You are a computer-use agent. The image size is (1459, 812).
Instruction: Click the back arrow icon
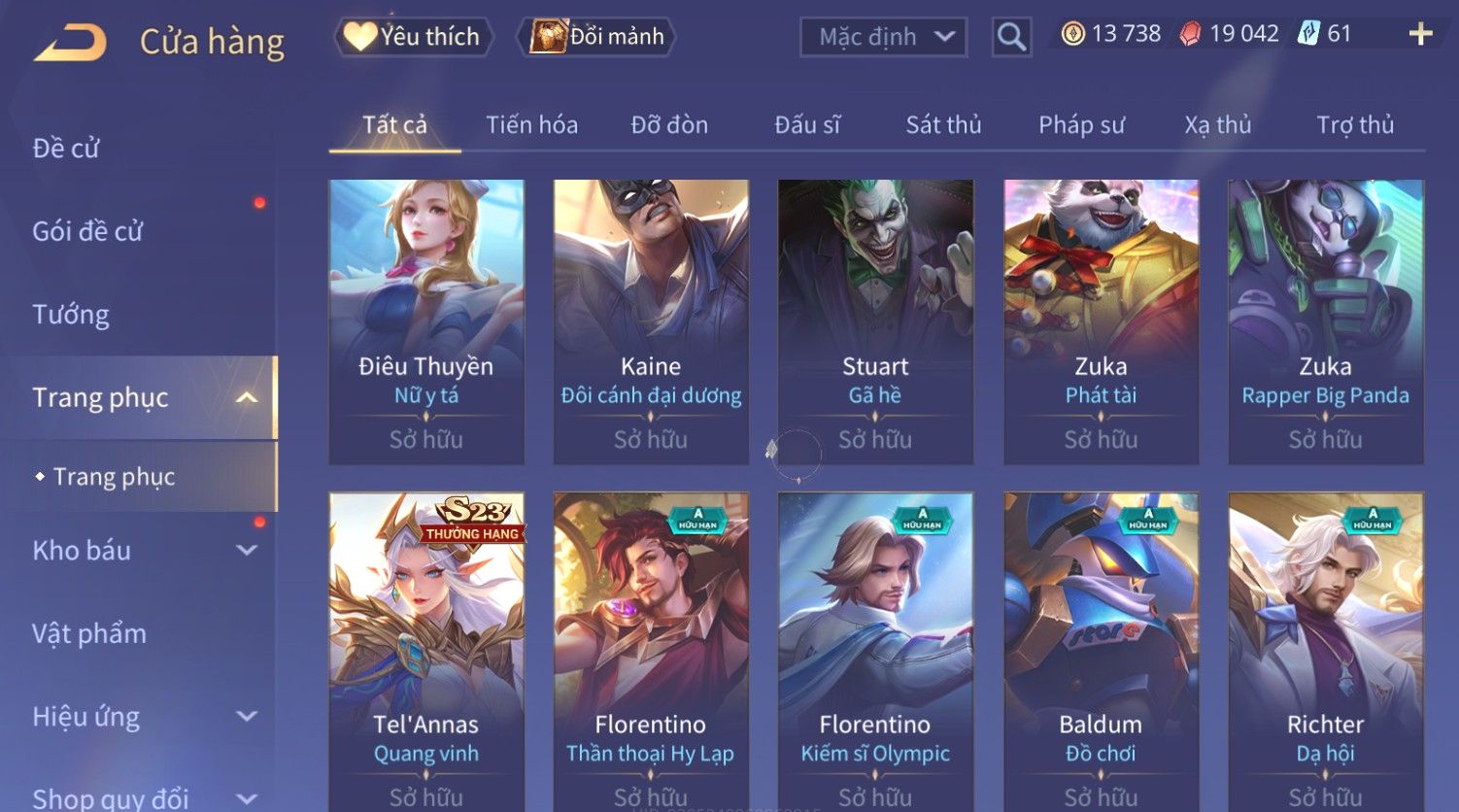point(70,43)
